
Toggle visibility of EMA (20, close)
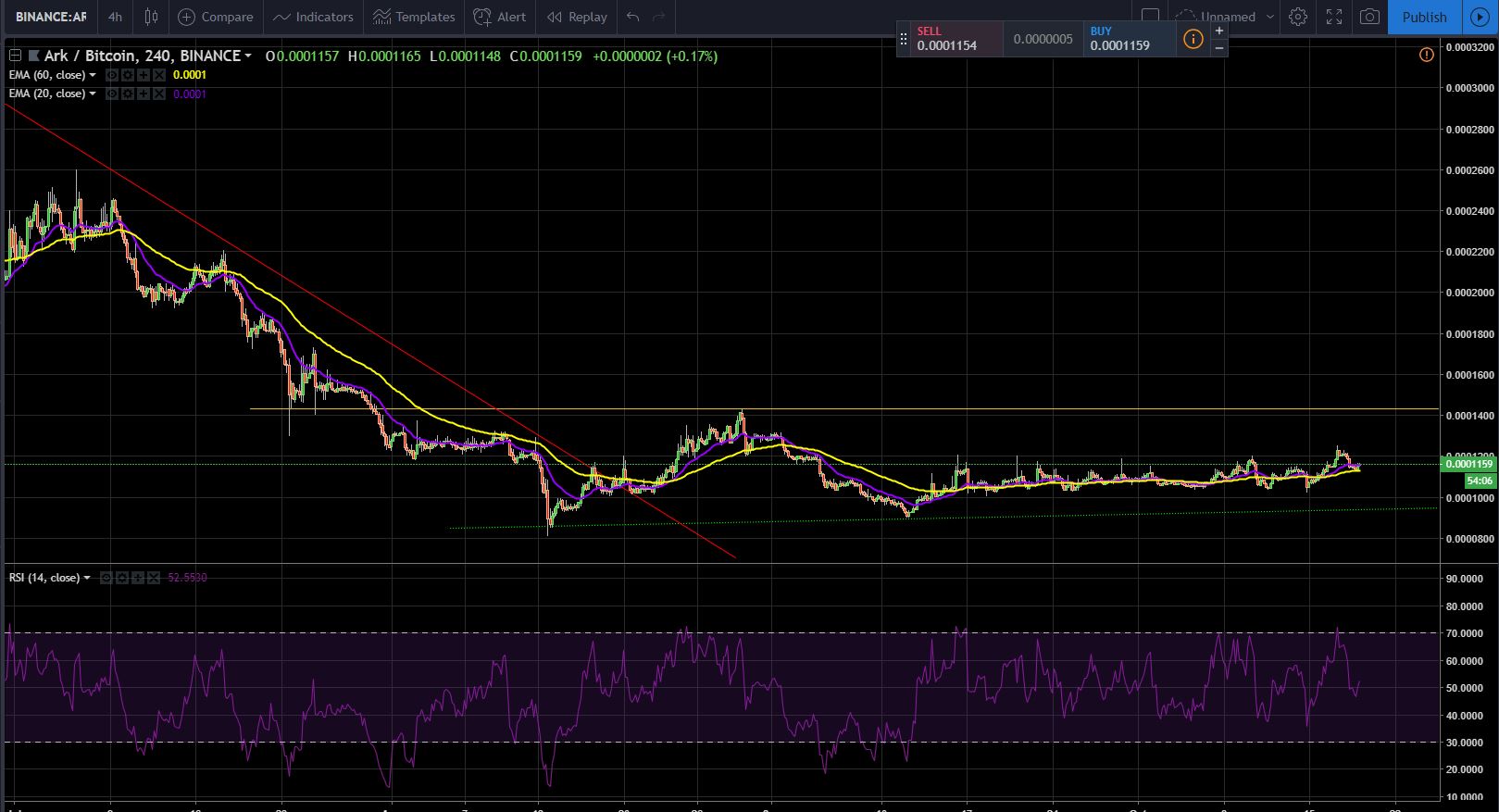[111, 94]
